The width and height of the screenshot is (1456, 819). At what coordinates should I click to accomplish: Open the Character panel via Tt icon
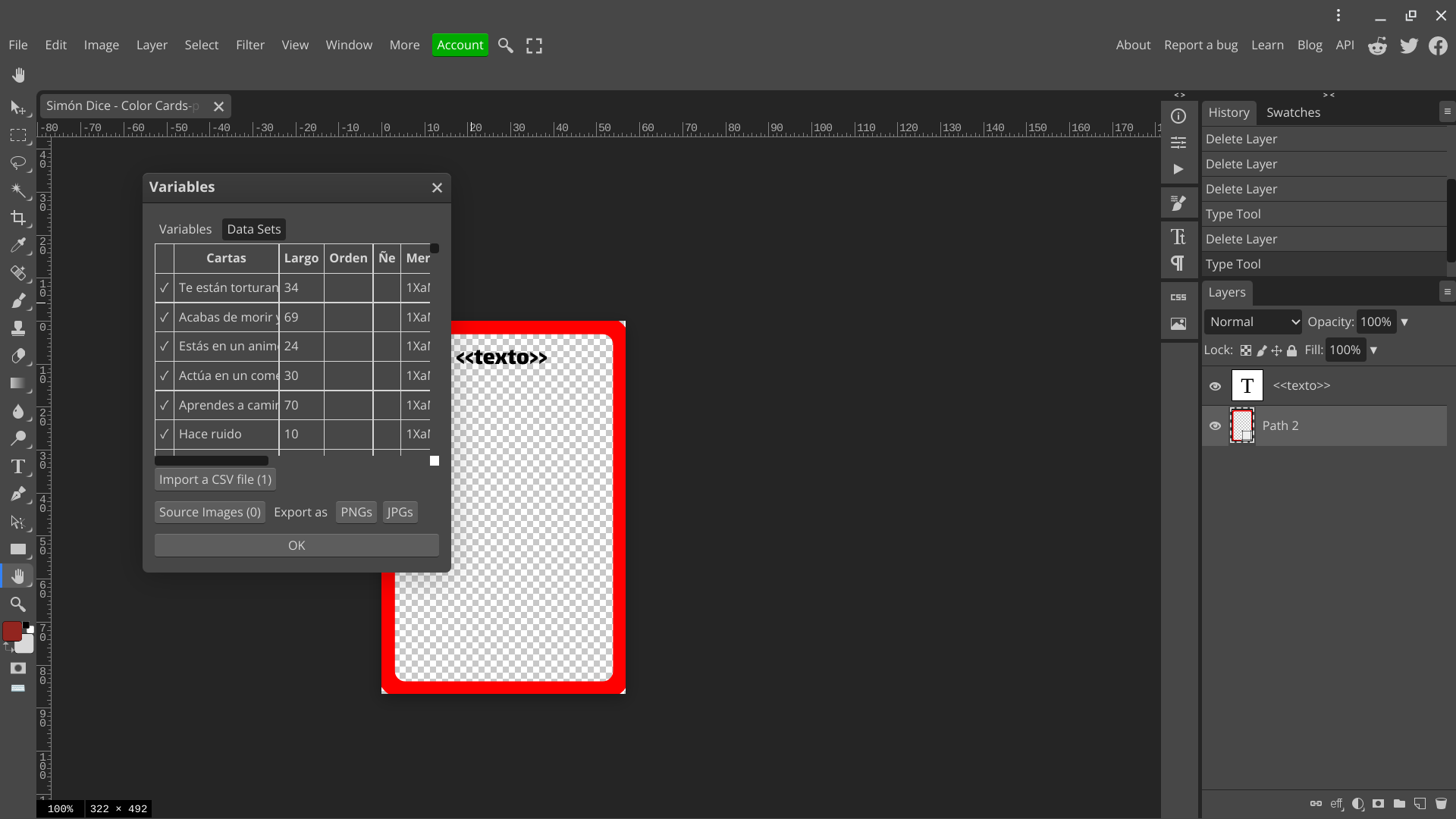(x=1178, y=237)
